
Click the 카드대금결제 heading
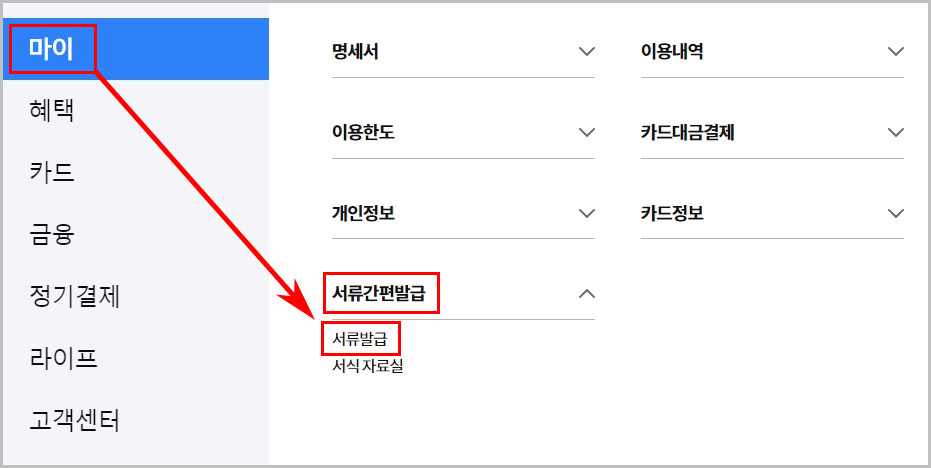688,132
